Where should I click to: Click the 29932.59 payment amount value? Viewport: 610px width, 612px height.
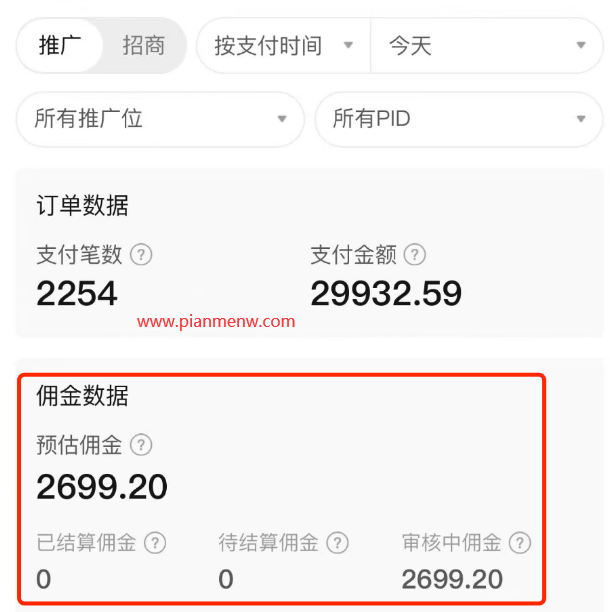click(386, 293)
